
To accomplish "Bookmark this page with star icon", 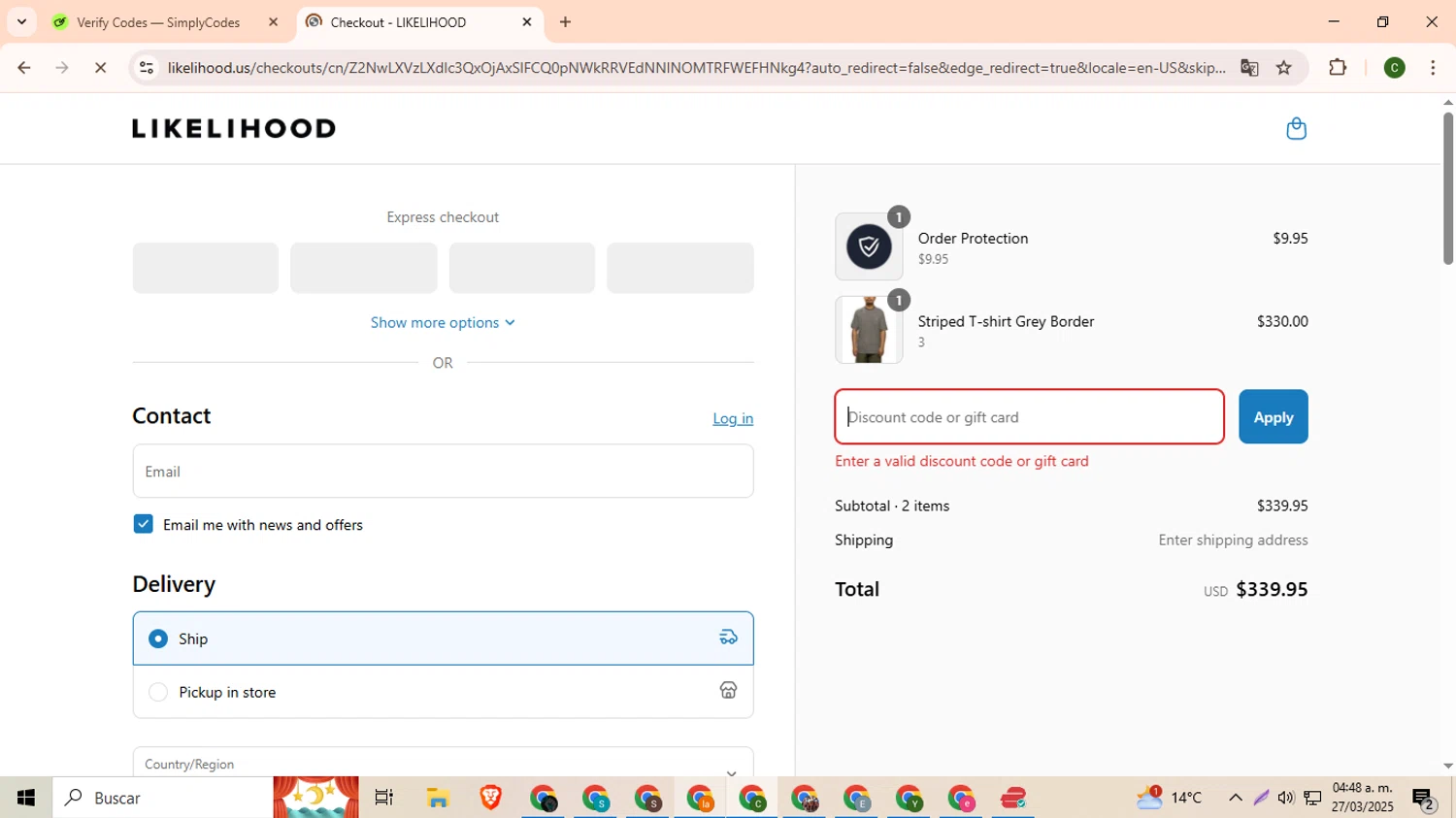I will (x=1284, y=68).
